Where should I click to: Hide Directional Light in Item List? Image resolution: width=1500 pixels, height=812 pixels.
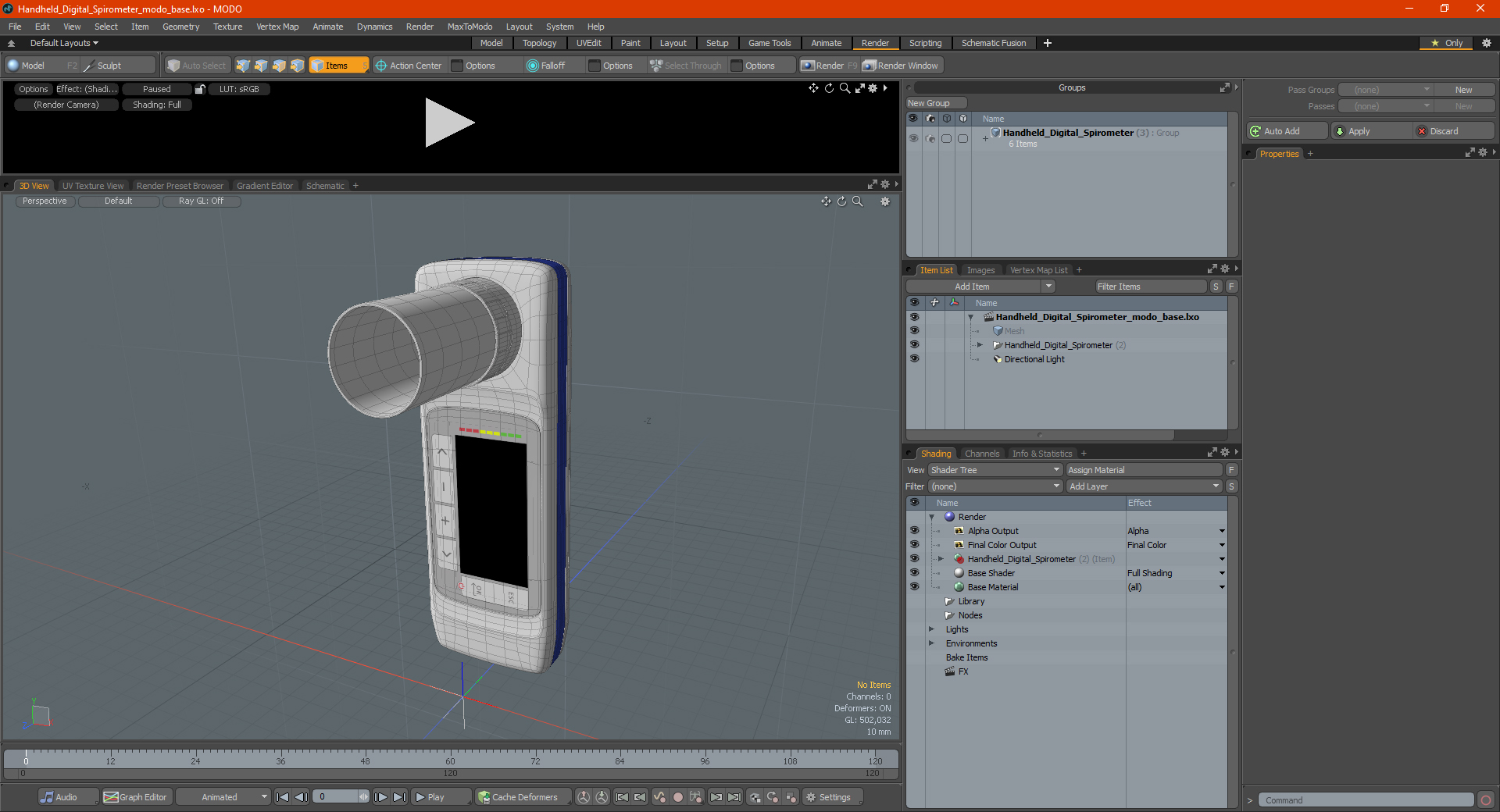(914, 359)
